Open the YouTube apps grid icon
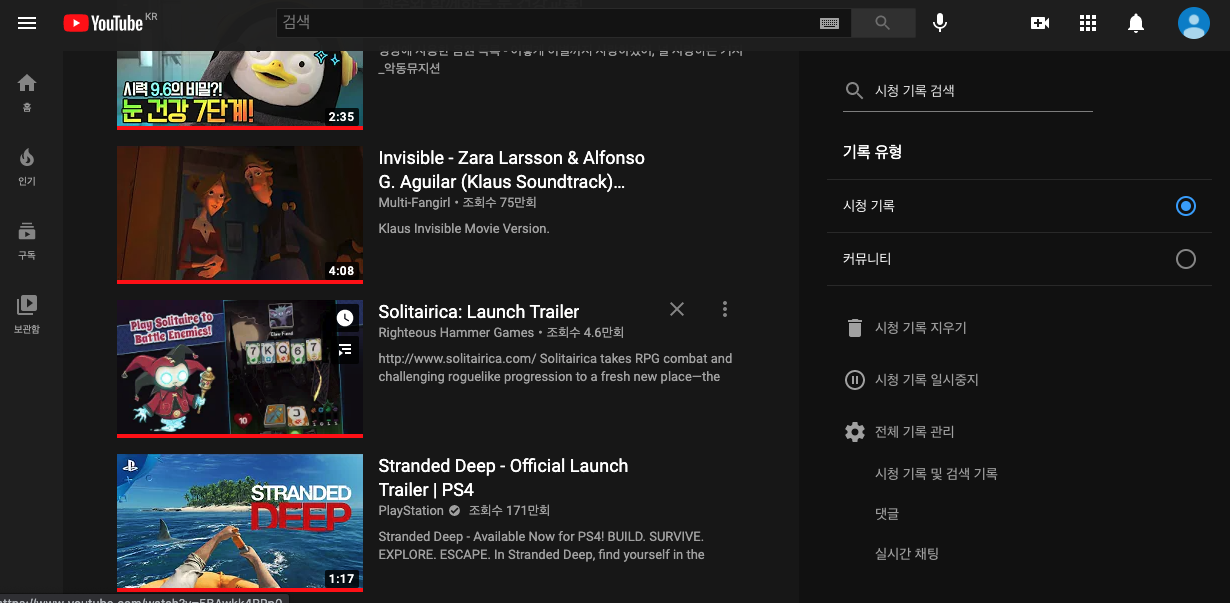Viewport: 1230px width, 603px height. tap(1088, 23)
